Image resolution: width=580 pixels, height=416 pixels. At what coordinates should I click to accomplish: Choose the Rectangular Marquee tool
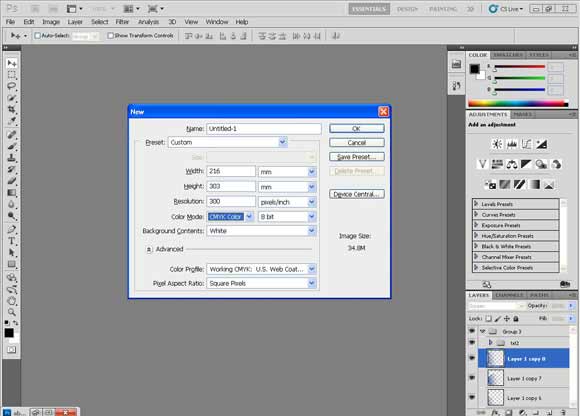(11, 75)
